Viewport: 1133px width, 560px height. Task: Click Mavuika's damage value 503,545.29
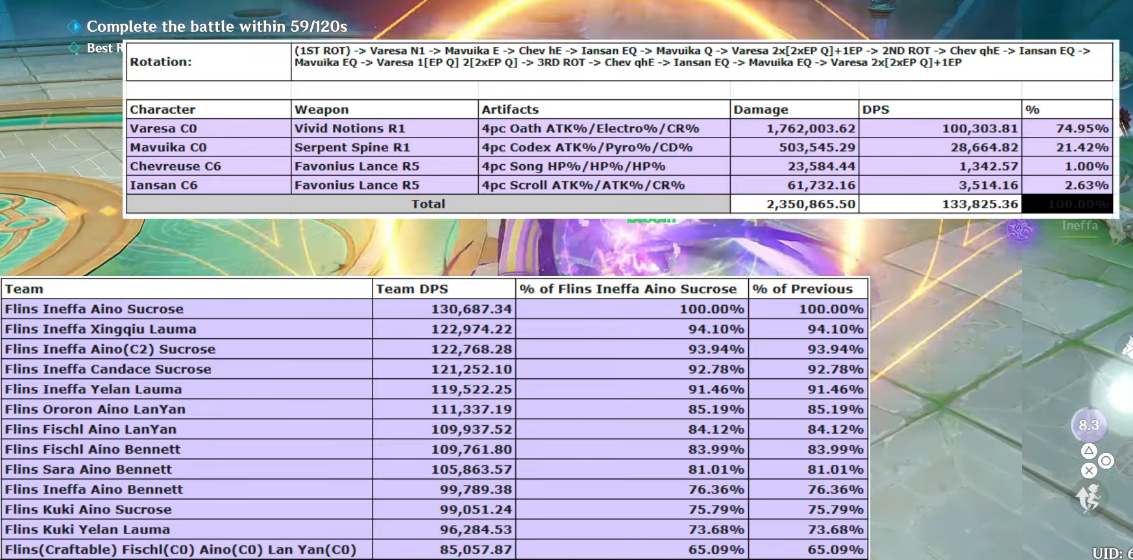(795, 147)
